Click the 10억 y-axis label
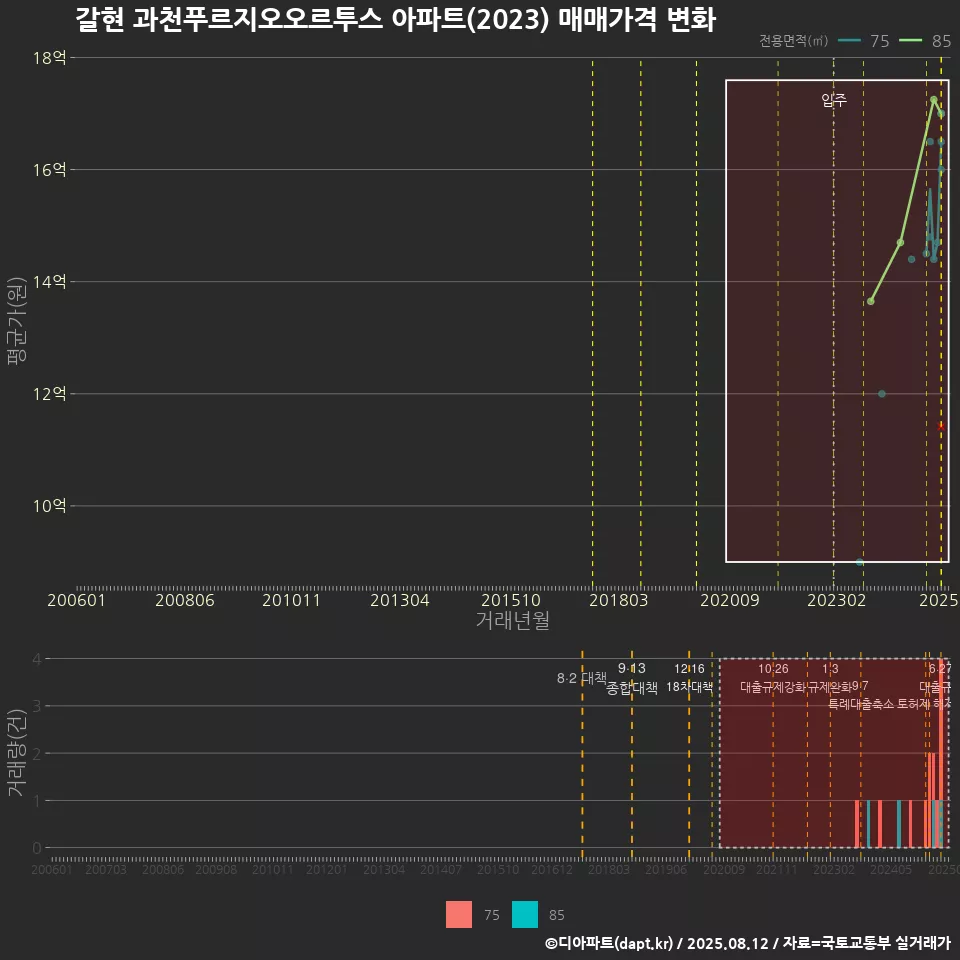 [x=50, y=506]
